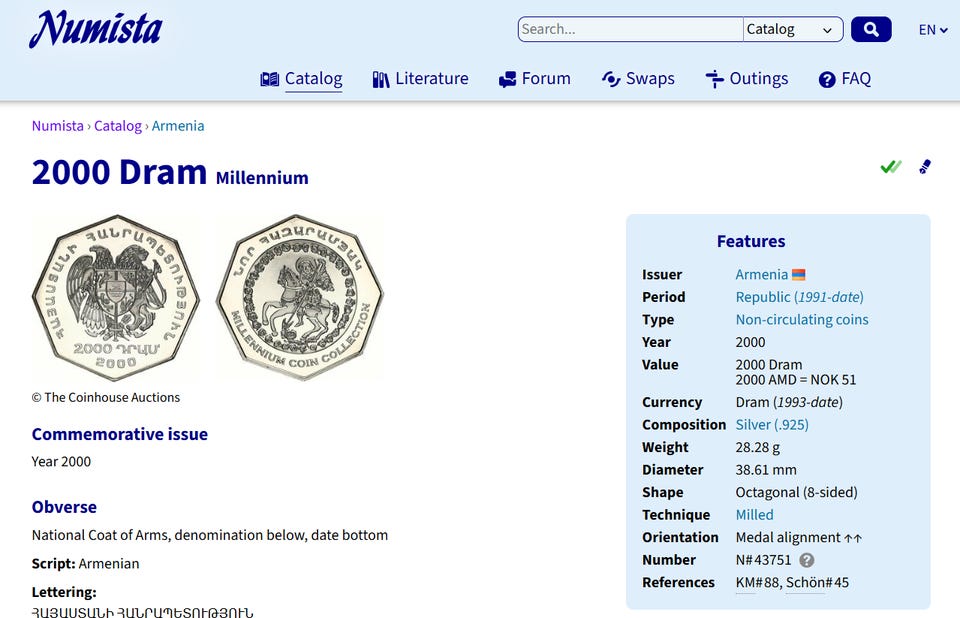Click the question mark next to N#43751
This screenshot has height=618, width=960.
click(x=807, y=560)
